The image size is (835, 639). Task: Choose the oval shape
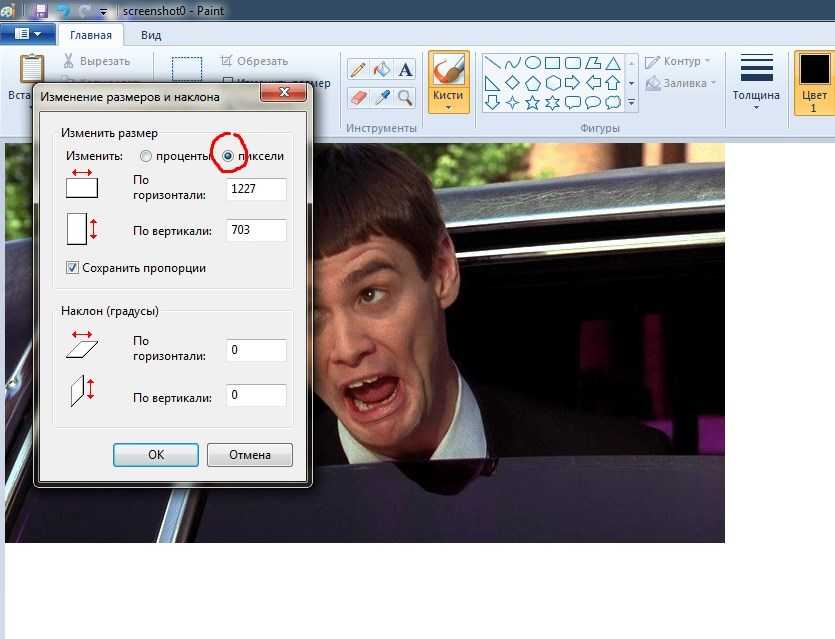[533, 63]
